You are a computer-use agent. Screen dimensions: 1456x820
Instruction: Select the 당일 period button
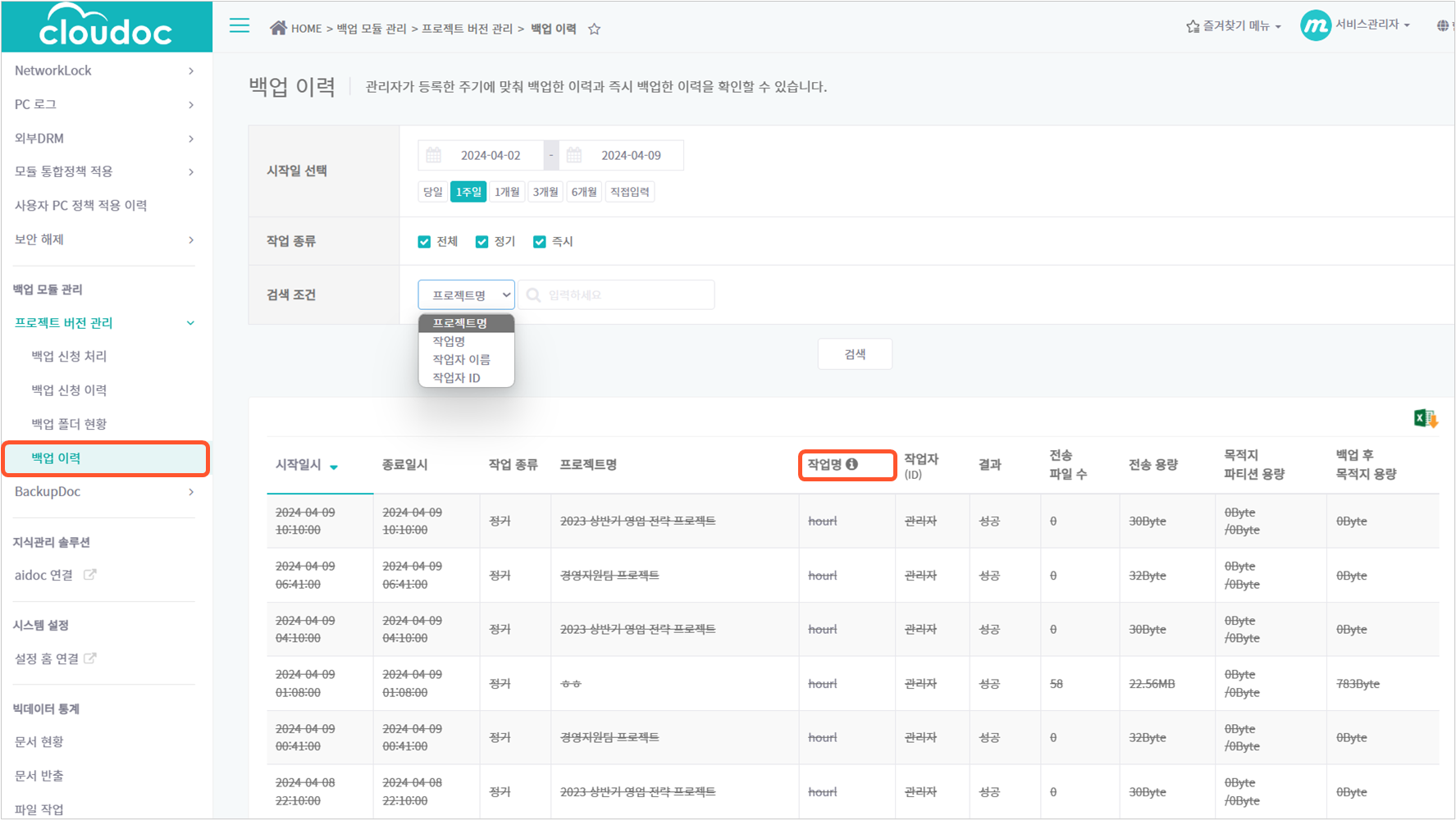coord(432,192)
